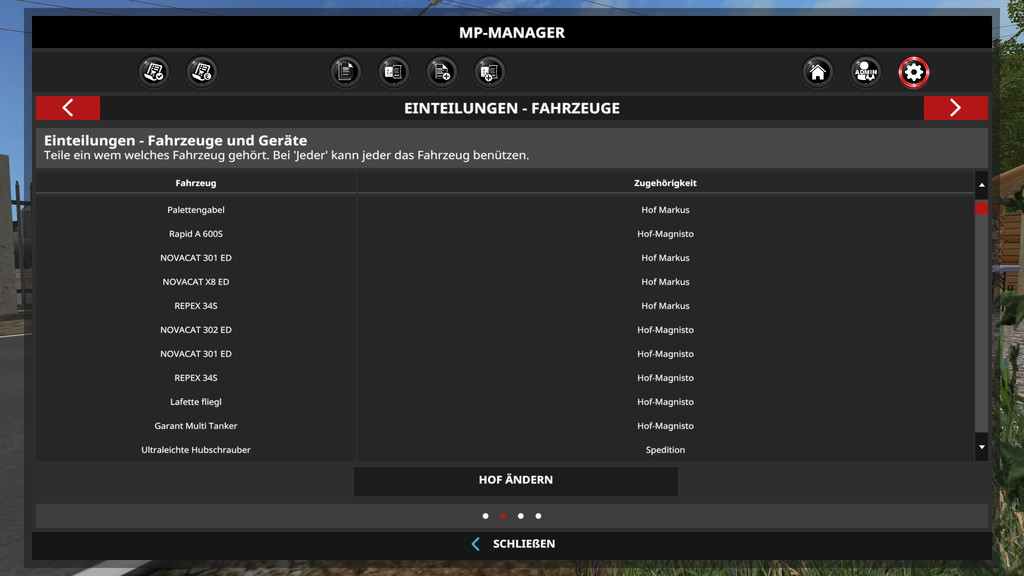Click SCHLIEßEN to close the manager

pyautogui.click(x=513, y=544)
